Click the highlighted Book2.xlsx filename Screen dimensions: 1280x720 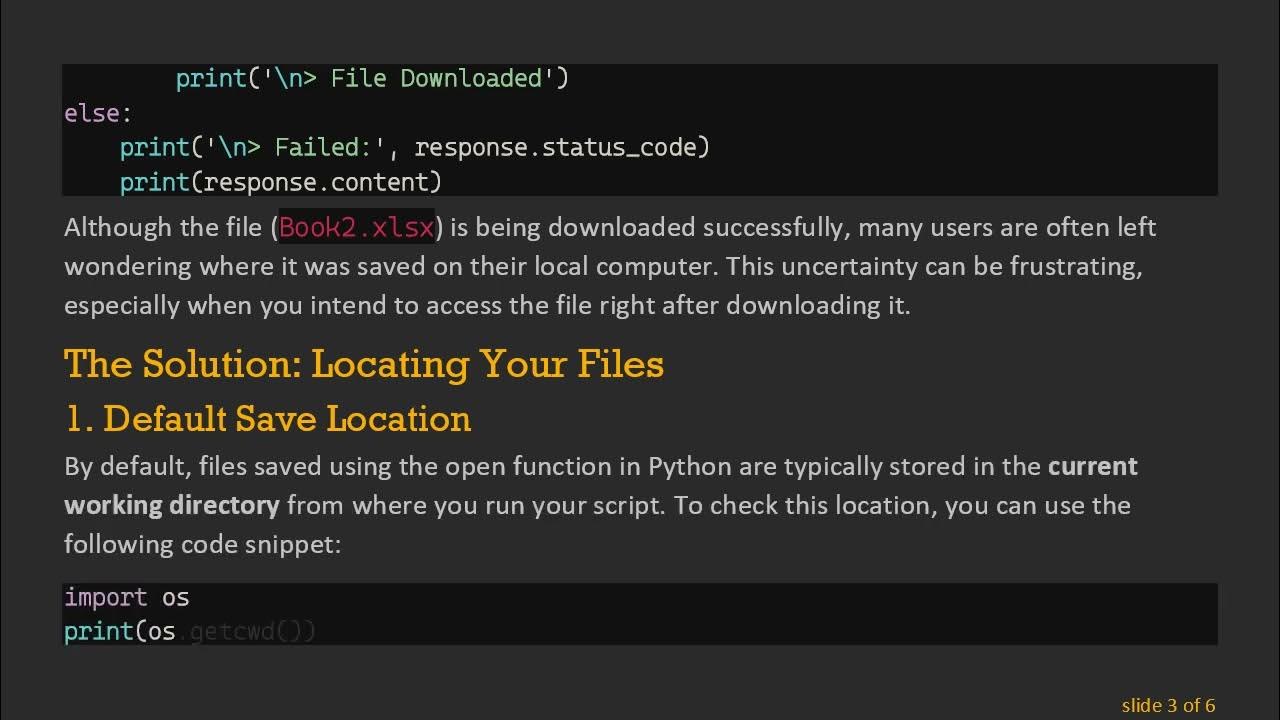(357, 228)
